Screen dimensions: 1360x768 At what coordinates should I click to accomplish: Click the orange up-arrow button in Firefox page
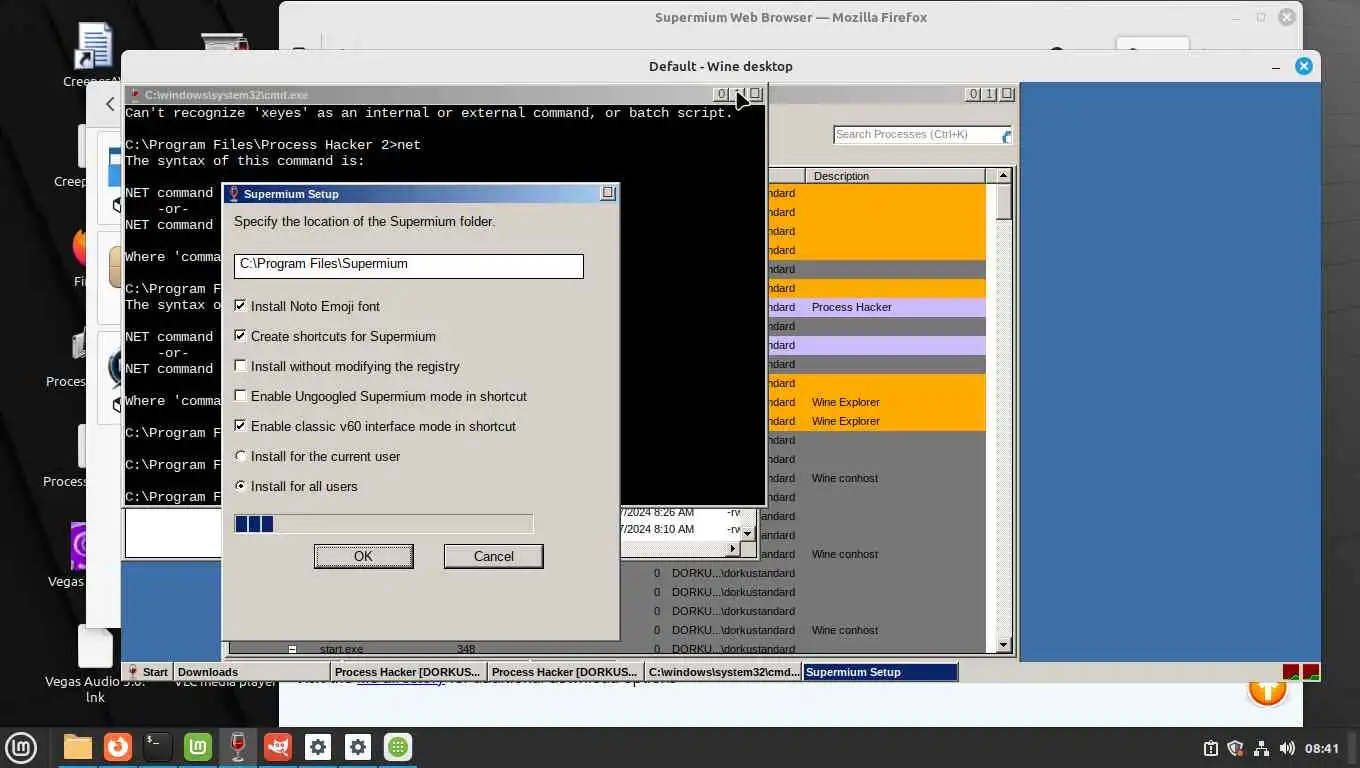pyautogui.click(x=1267, y=692)
